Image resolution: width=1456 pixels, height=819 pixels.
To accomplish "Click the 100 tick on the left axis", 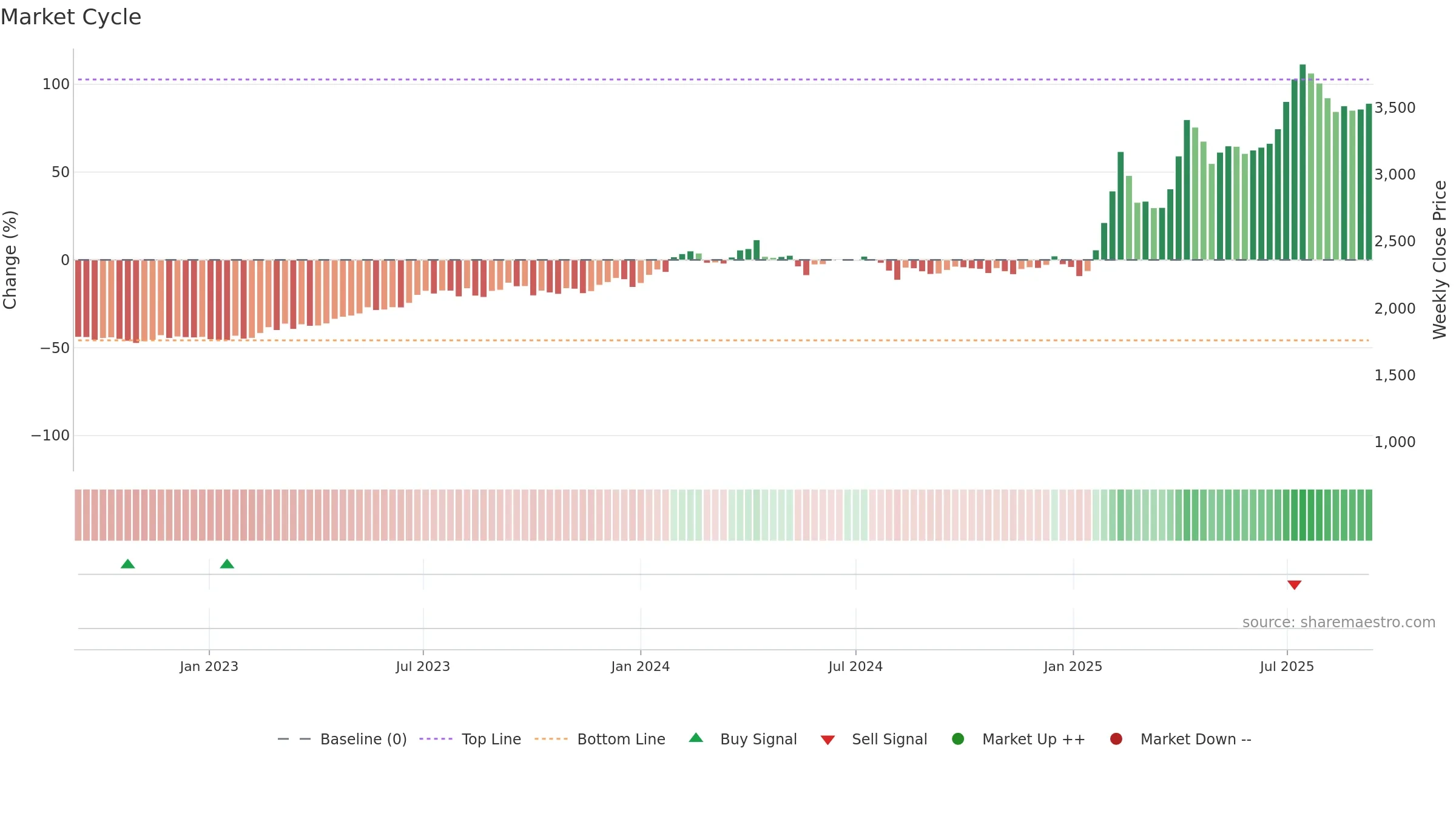I will [x=56, y=84].
